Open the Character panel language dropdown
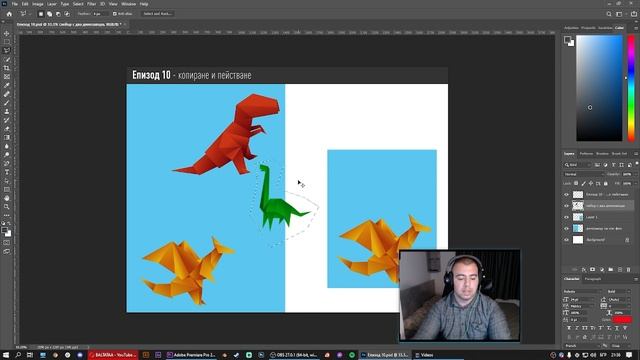This screenshot has width=640, height=360. click(x=582, y=346)
